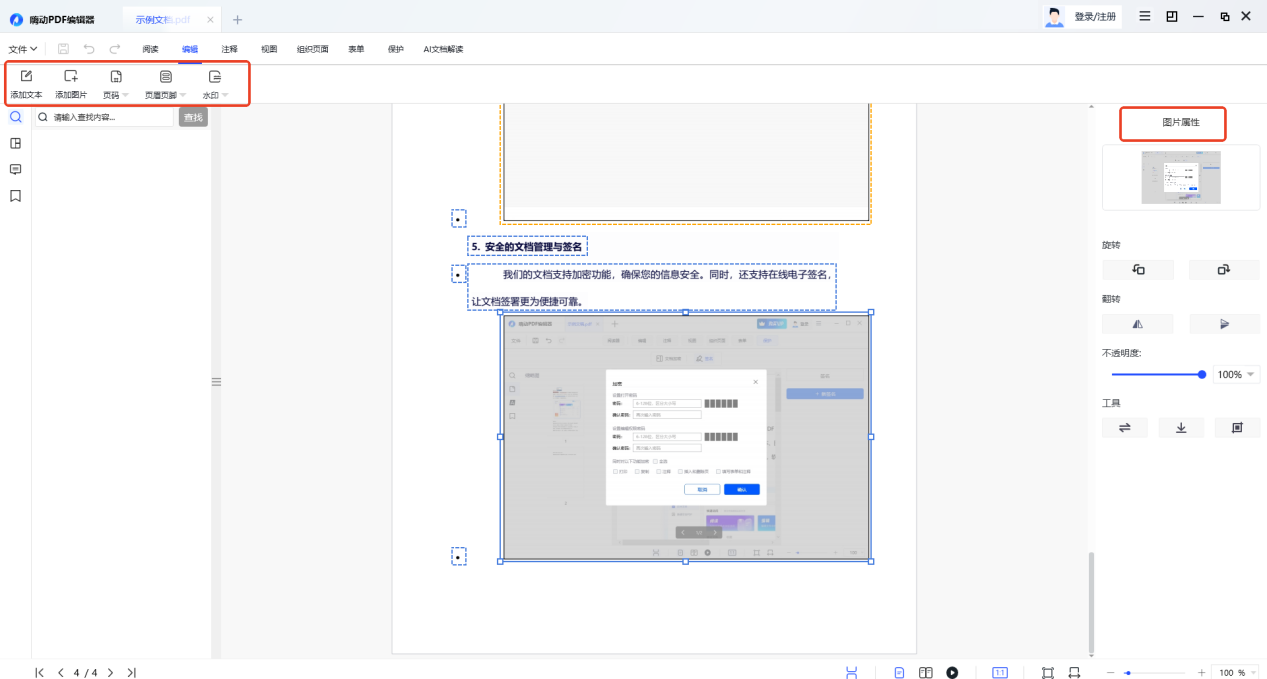The image size is (1267, 679).
Task: Click the zoom in plus button
Action: 1201,673
